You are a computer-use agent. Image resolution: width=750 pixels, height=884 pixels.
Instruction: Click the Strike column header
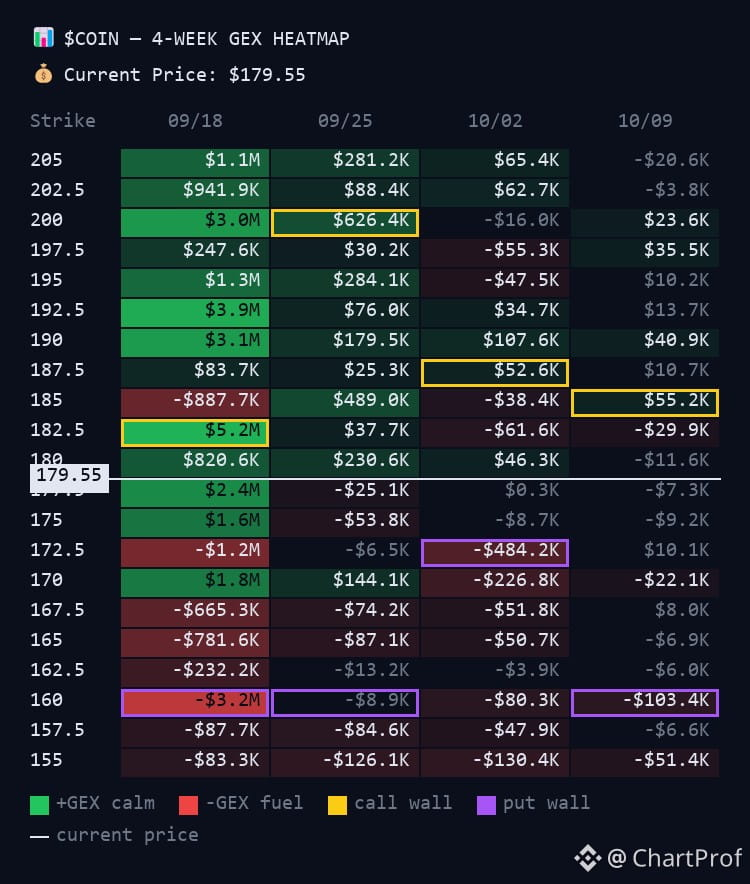(63, 121)
